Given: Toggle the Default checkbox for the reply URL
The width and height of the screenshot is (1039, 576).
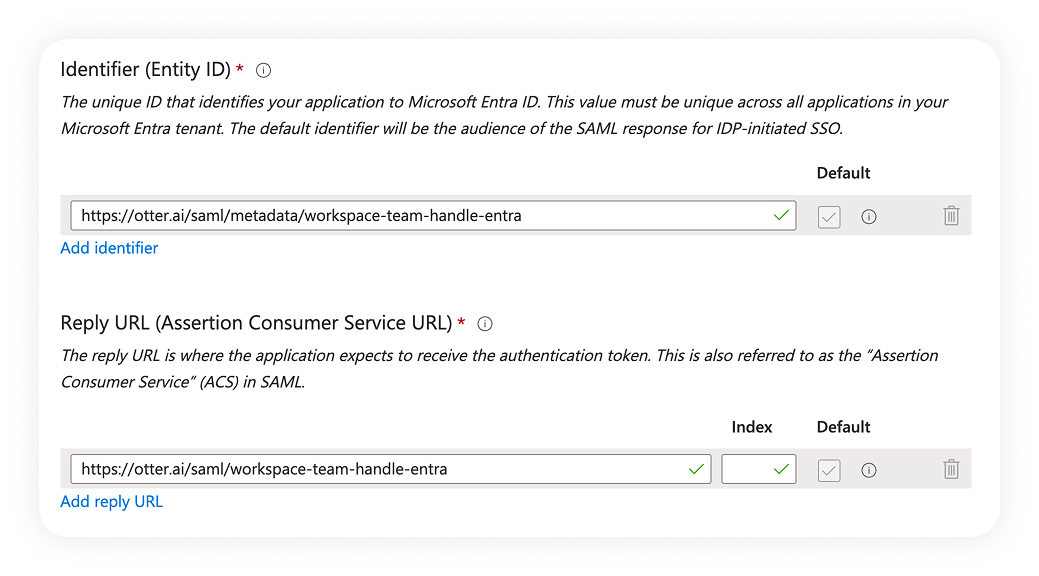Looking at the screenshot, I should click(829, 469).
